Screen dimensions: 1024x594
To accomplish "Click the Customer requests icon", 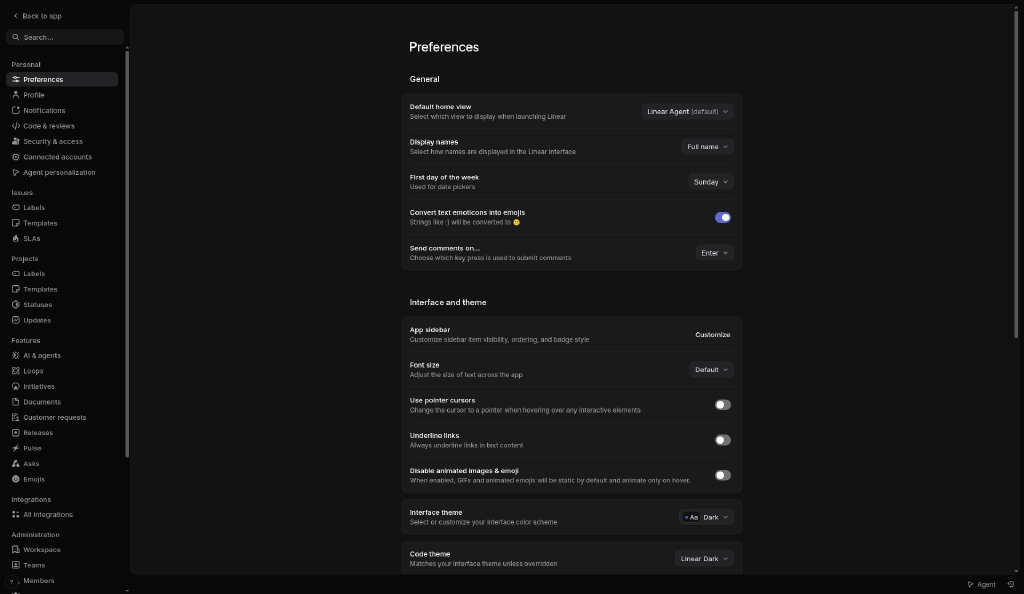I will pos(16,418).
